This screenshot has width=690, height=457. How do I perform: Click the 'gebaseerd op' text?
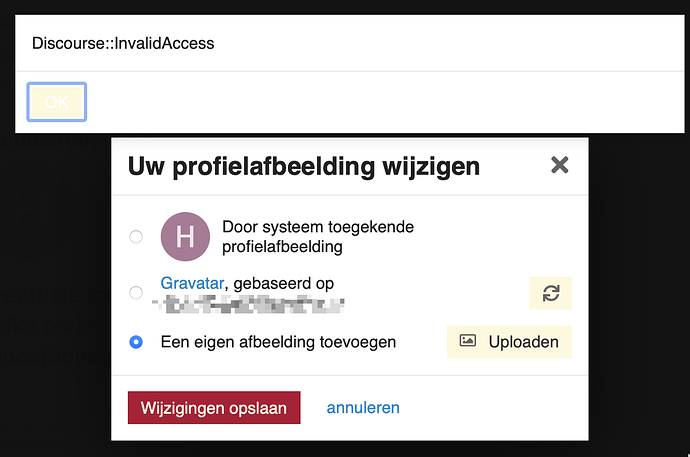(284, 284)
